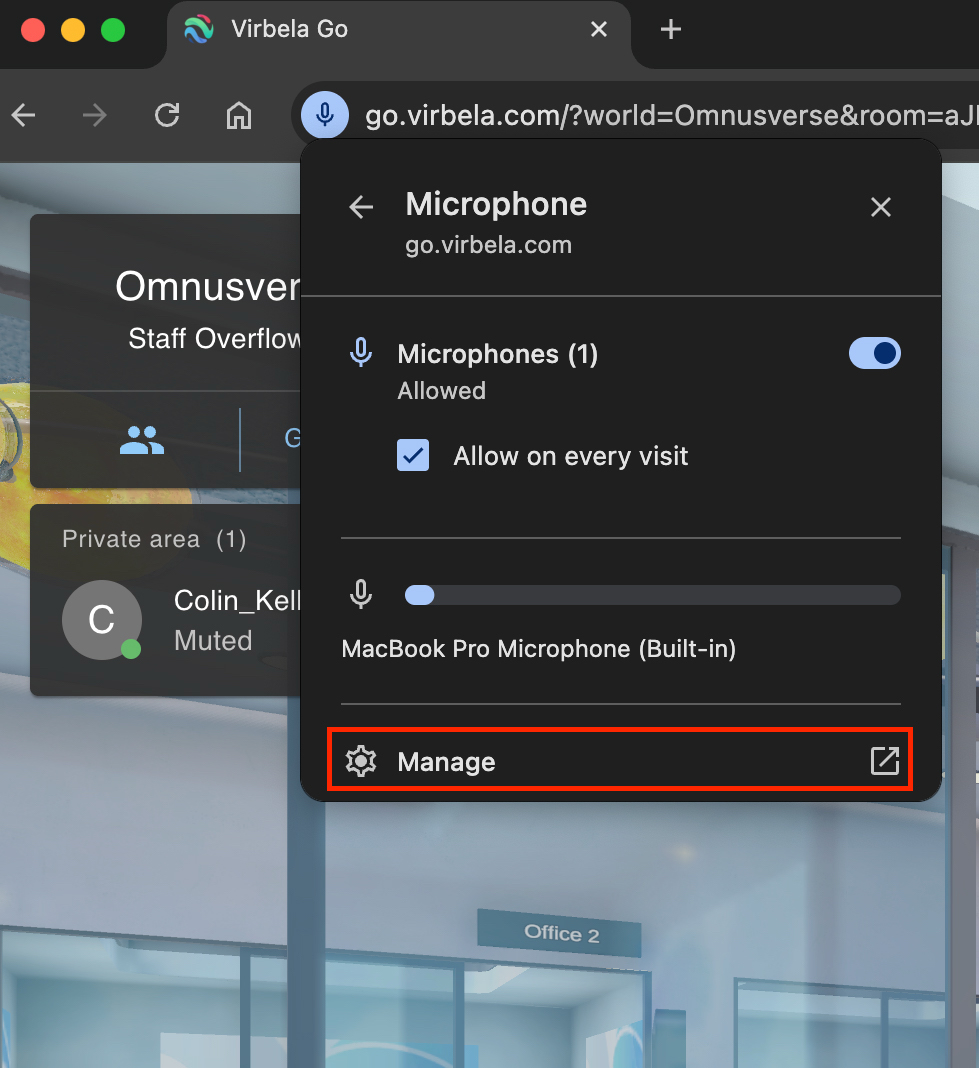979x1068 pixels.
Task: Uncheck Allow on every visit checkbox
Action: pos(413,456)
